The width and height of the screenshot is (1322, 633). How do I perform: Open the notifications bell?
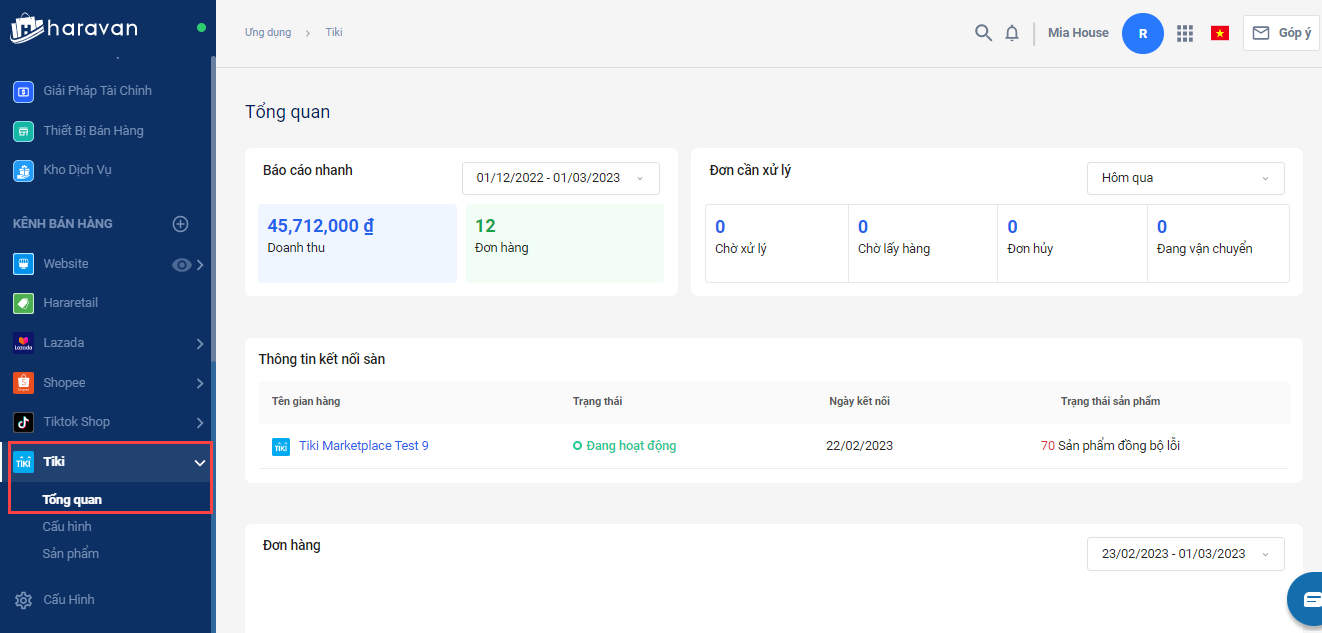(x=1012, y=33)
